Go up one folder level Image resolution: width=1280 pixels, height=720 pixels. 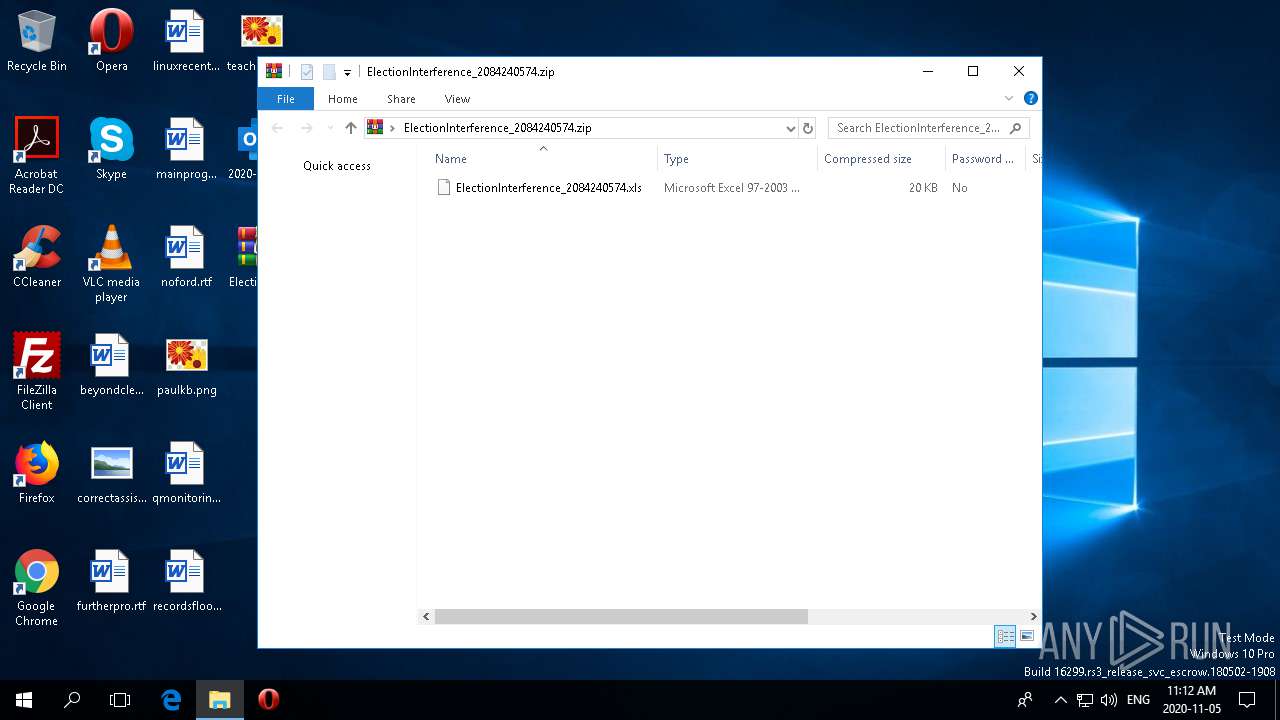350,128
